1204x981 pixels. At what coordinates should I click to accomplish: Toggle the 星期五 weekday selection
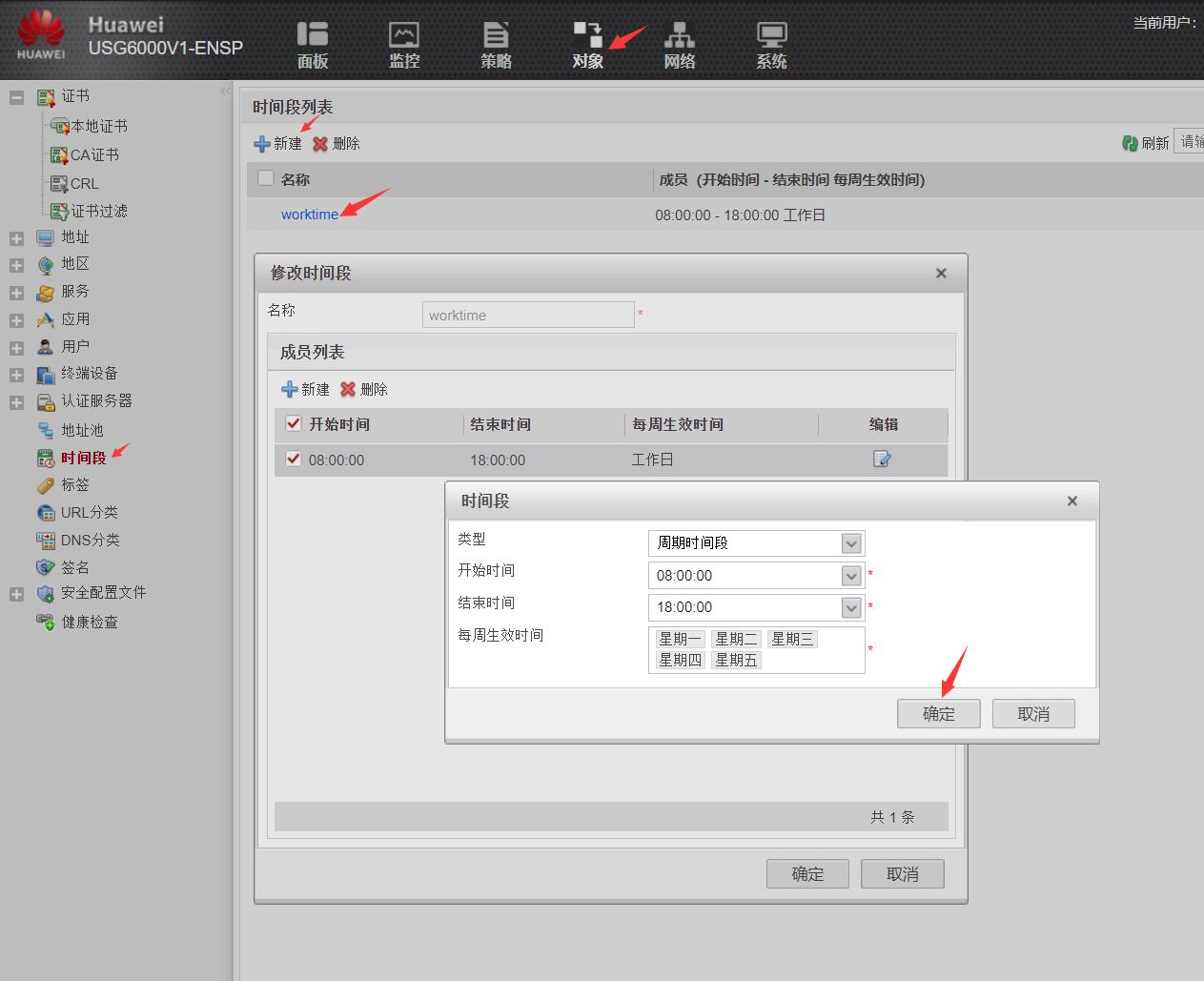coord(735,659)
